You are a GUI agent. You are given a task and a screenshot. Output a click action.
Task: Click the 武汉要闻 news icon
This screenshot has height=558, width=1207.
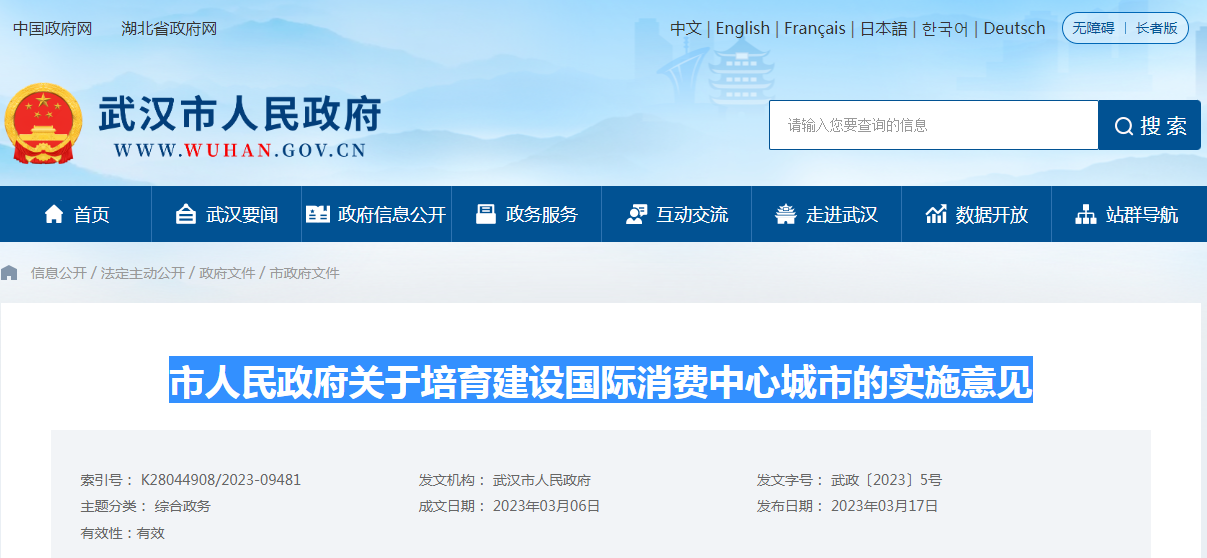coord(185,214)
